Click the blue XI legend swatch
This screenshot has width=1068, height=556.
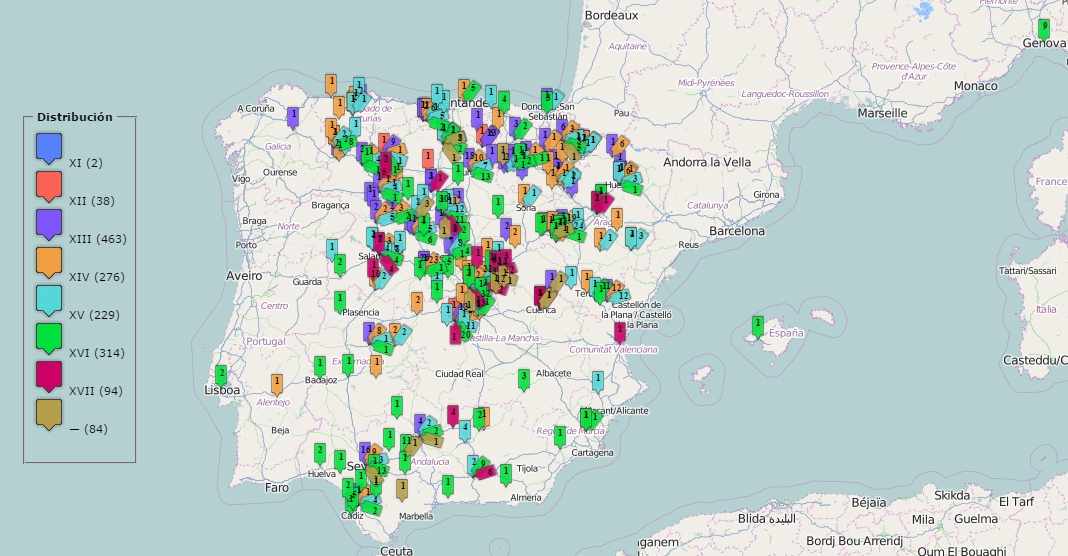[49, 149]
